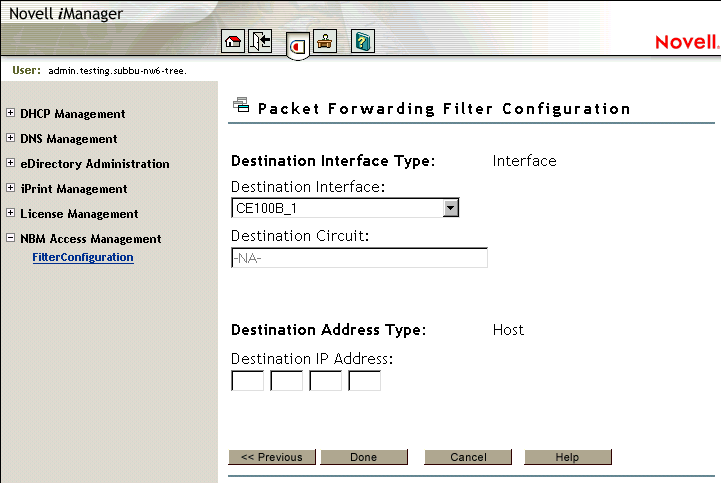The width and height of the screenshot is (721, 483).
Task: Expand License Management category
Action: pyautogui.click(x=11, y=214)
